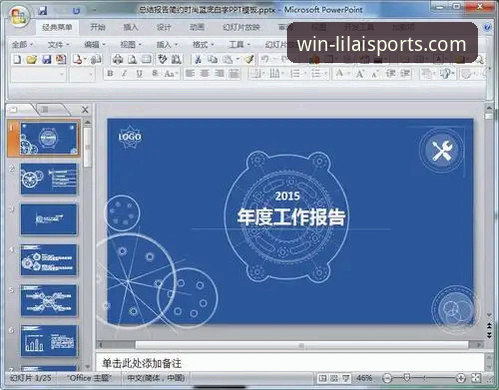Click the Office orb button
Screen dimensions: 499x390
tap(19, 17)
